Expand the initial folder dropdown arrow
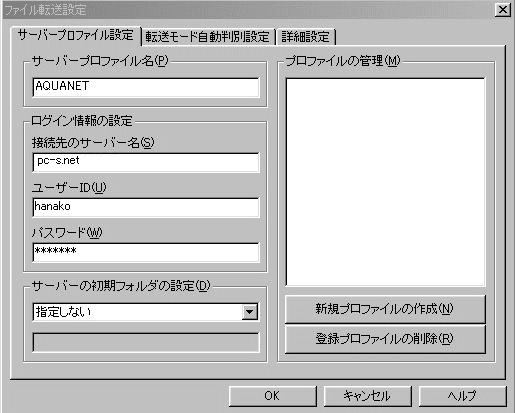 click(249, 312)
